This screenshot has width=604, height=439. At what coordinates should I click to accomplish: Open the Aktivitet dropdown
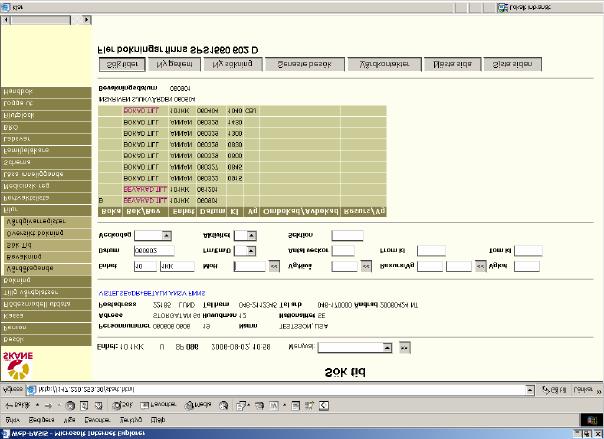[251, 236]
